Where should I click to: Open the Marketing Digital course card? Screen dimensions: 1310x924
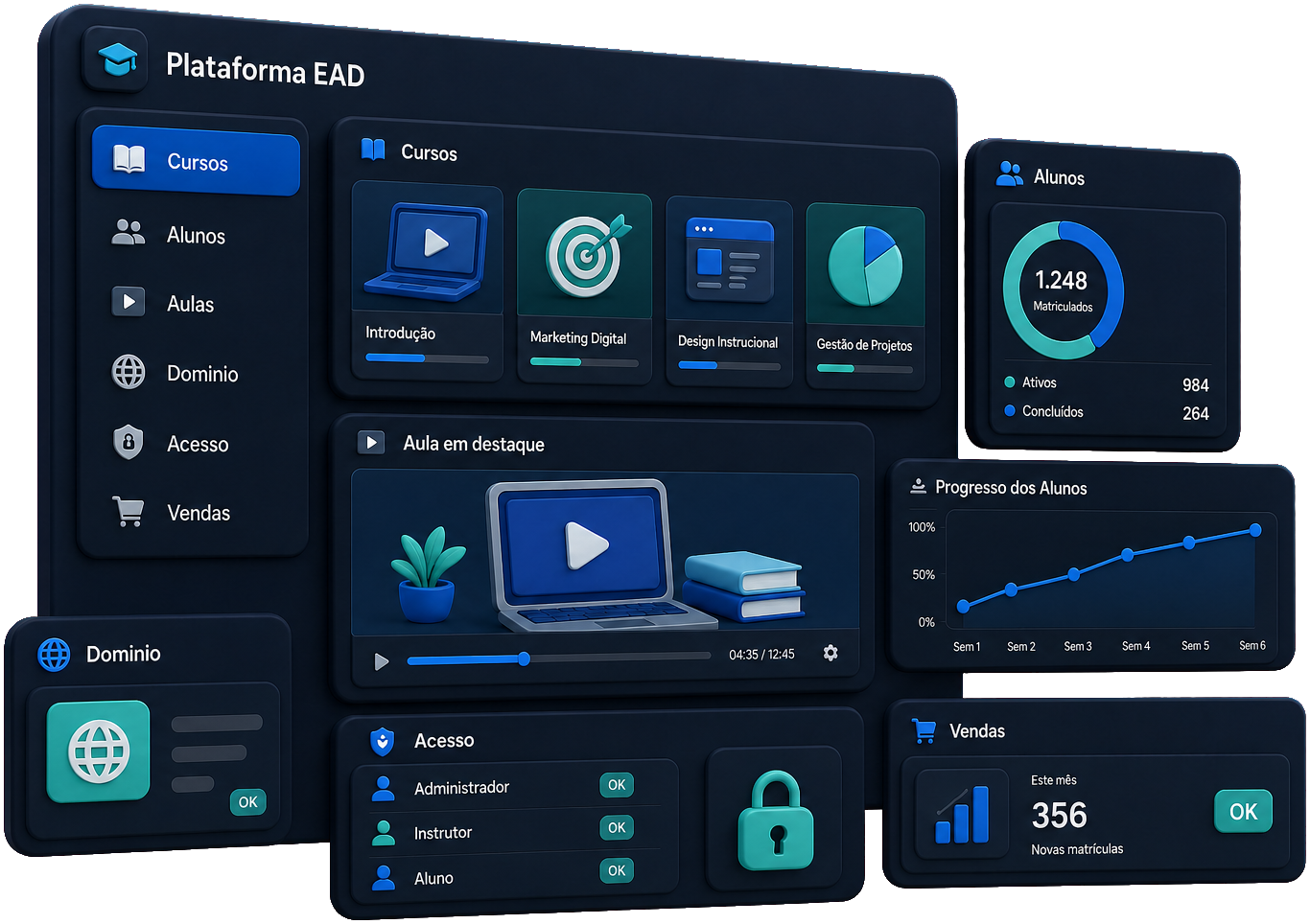click(584, 287)
